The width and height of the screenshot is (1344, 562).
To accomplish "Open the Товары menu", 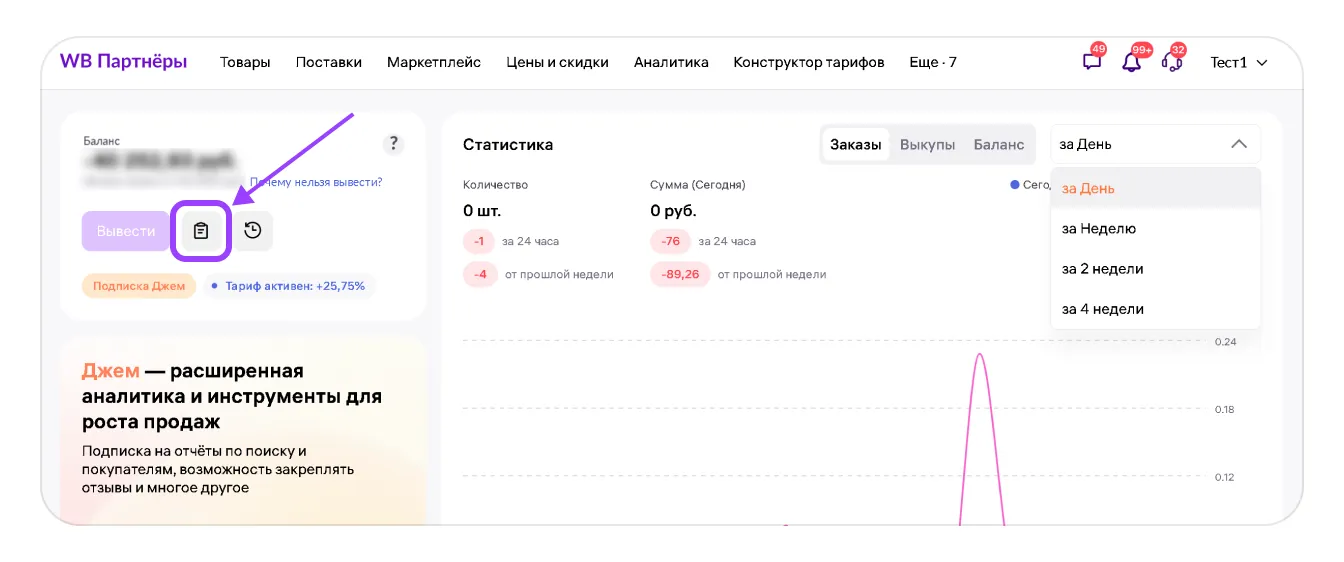I will [245, 62].
